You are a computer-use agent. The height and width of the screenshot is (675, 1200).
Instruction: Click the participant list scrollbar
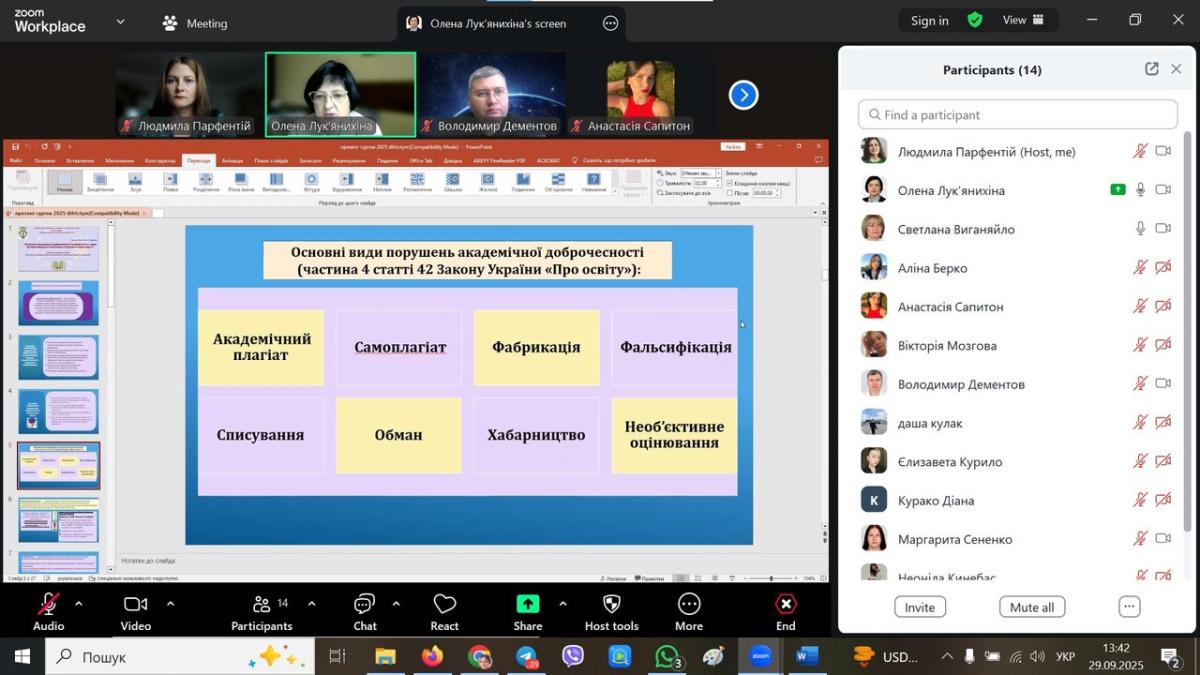pos(1188,330)
